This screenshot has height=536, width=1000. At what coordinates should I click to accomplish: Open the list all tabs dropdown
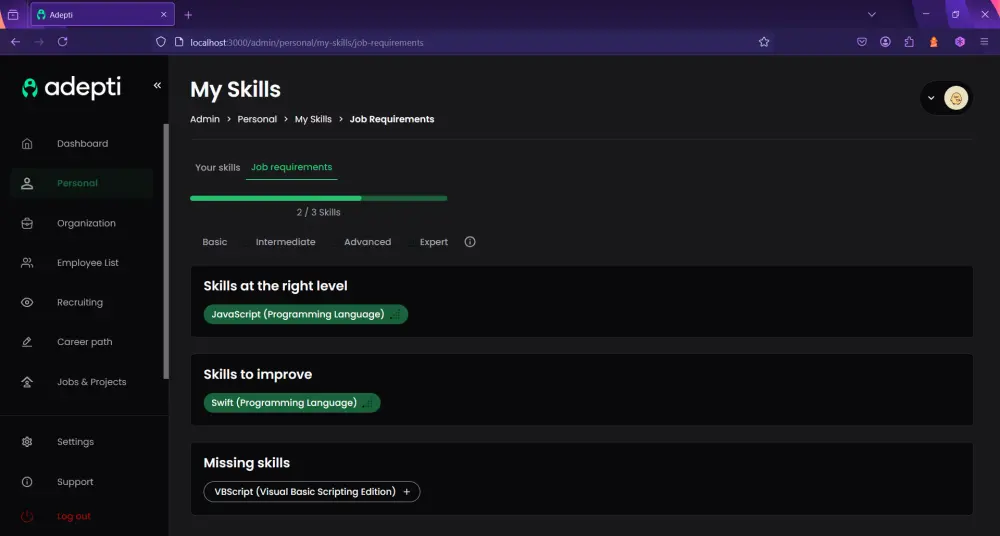tap(872, 15)
